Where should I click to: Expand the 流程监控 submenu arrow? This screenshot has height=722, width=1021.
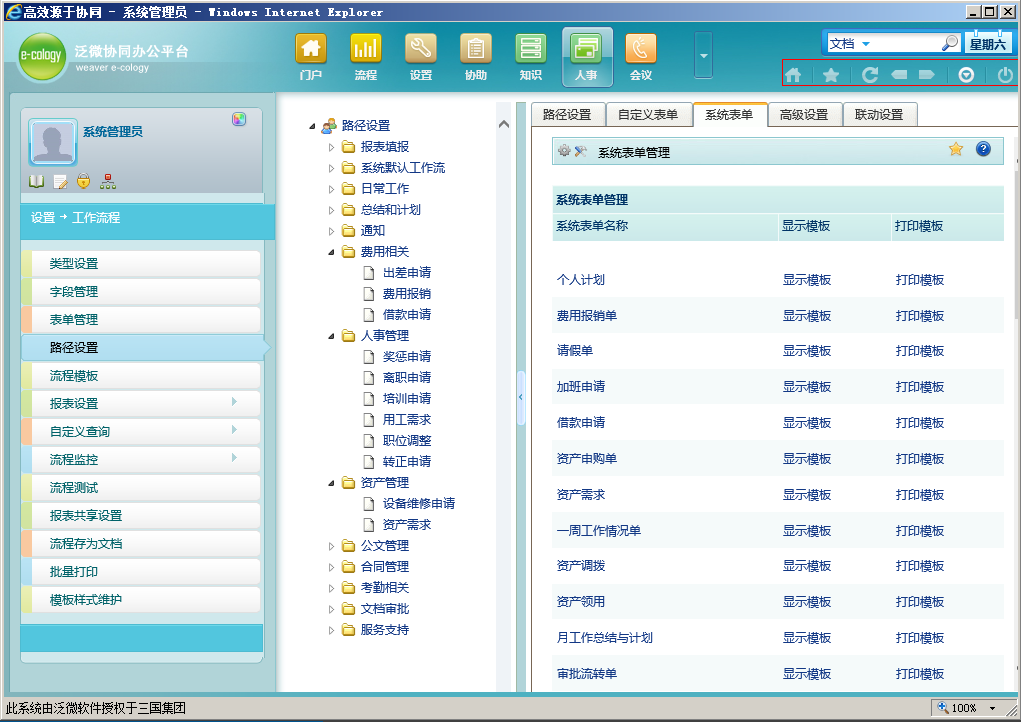pyautogui.click(x=234, y=458)
